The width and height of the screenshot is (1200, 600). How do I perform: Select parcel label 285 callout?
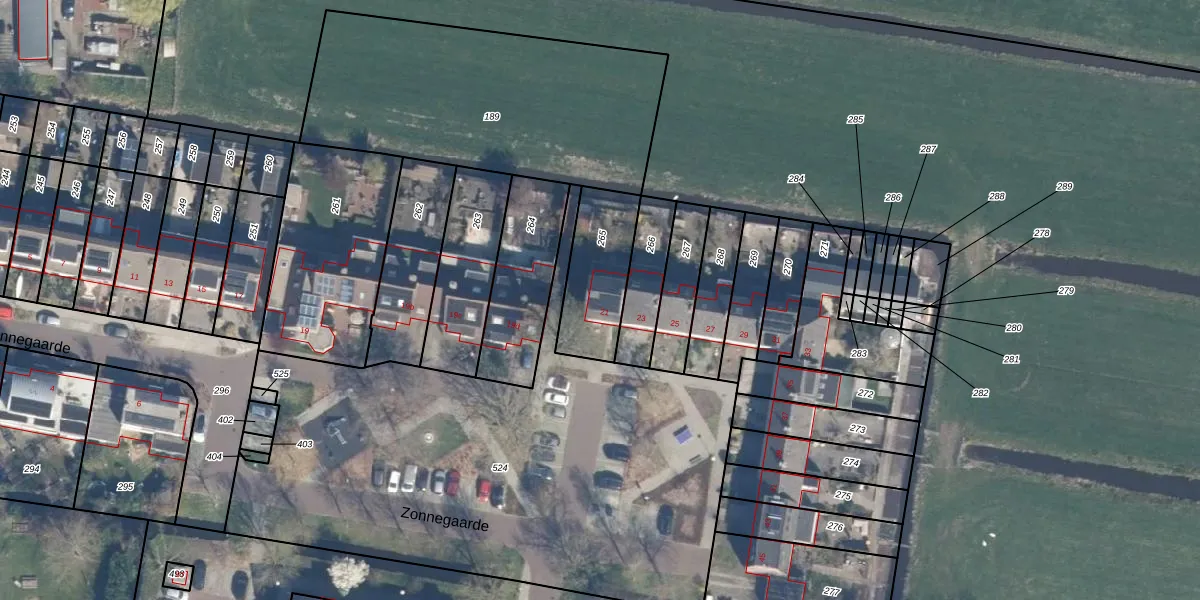pyautogui.click(x=855, y=120)
